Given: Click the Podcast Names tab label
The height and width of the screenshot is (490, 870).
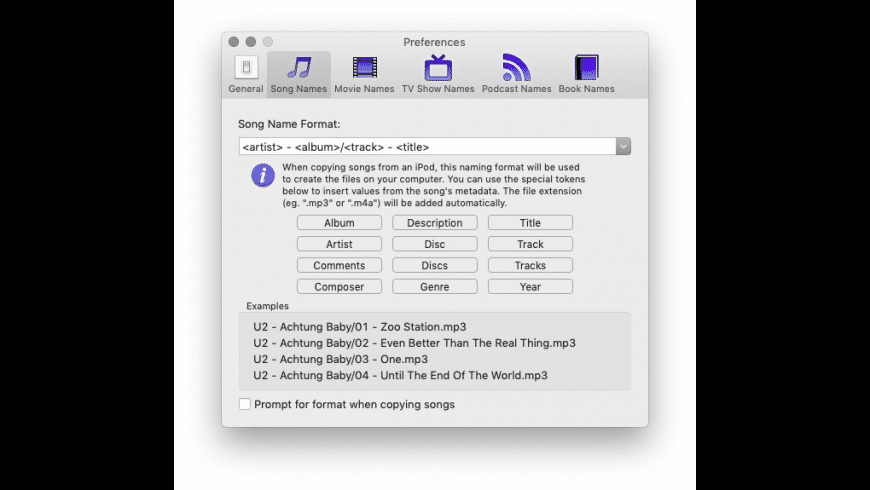Looking at the screenshot, I should (517, 89).
